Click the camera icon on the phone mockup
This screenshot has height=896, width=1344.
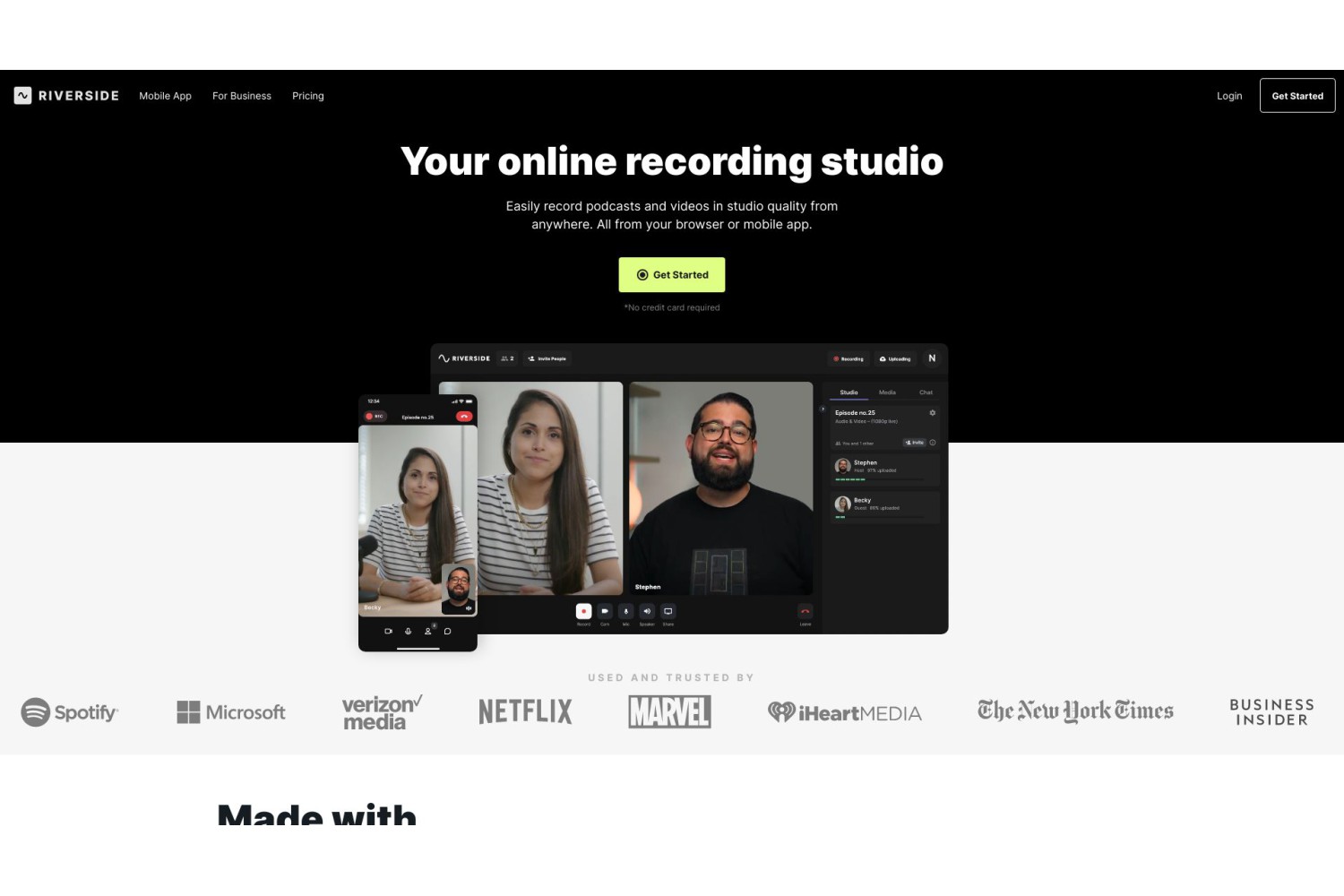(388, 632)
